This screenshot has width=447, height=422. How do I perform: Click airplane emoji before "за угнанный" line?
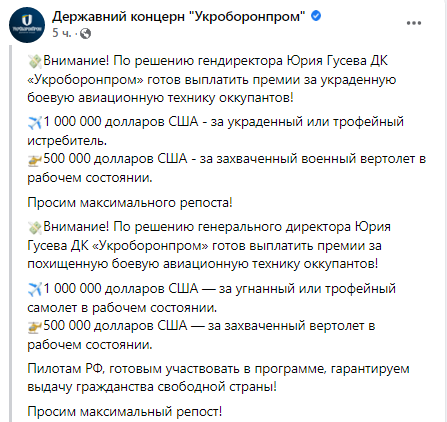point(35,289)
